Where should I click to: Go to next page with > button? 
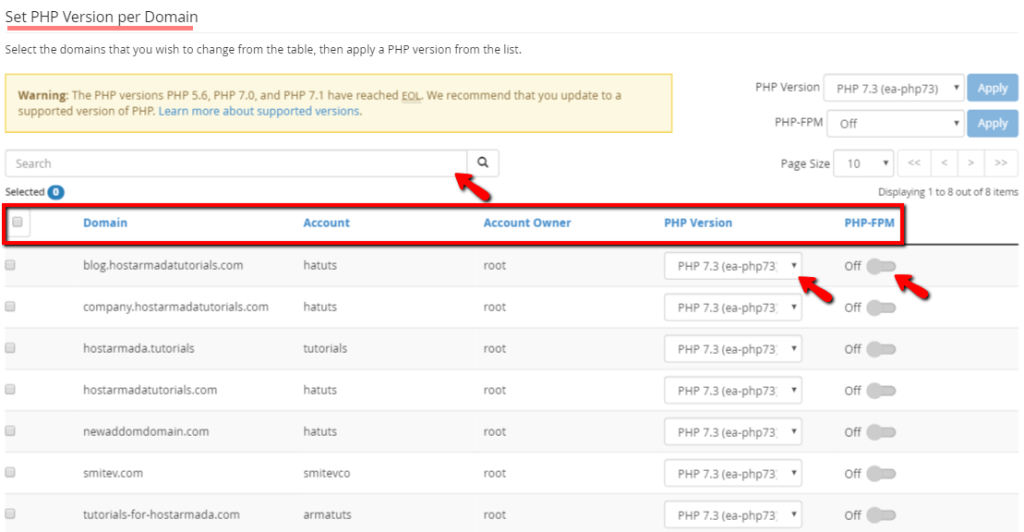click(971, 163)
